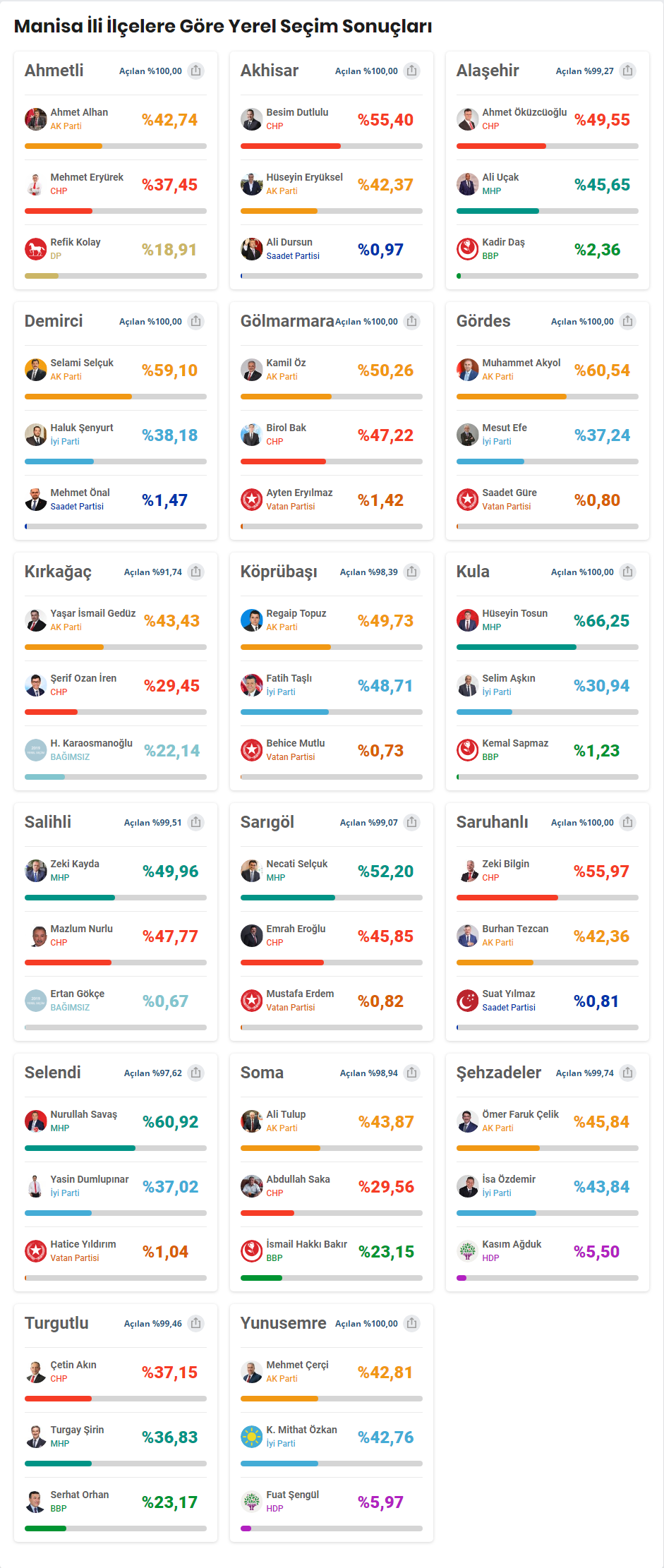Share the Akhisar district results
The height and width of the screenshot is (1568, 664).
point(412,71)
